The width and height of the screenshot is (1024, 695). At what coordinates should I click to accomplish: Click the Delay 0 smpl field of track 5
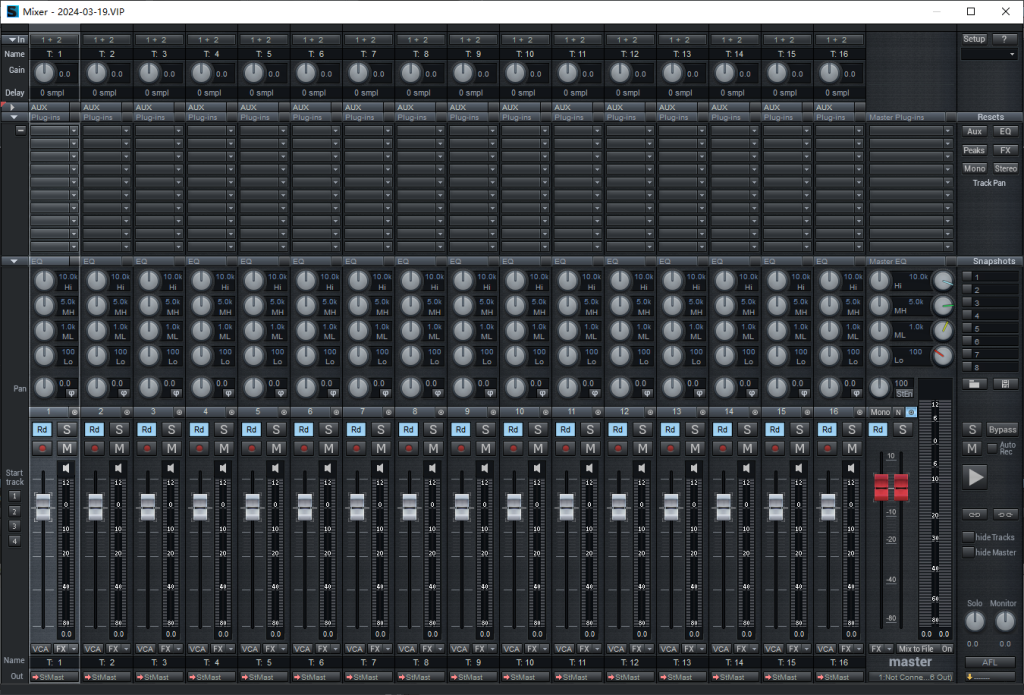coord(261,93)
